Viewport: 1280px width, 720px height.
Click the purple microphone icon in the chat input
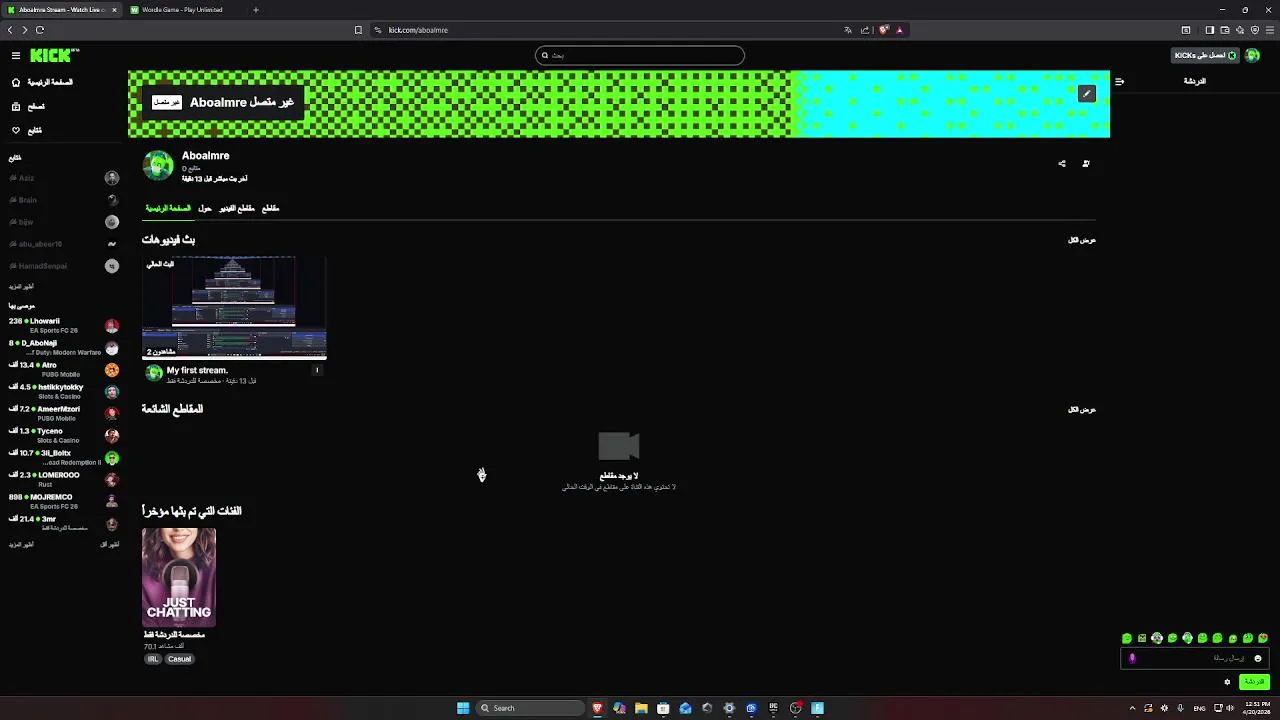[x=1132, y=658]
